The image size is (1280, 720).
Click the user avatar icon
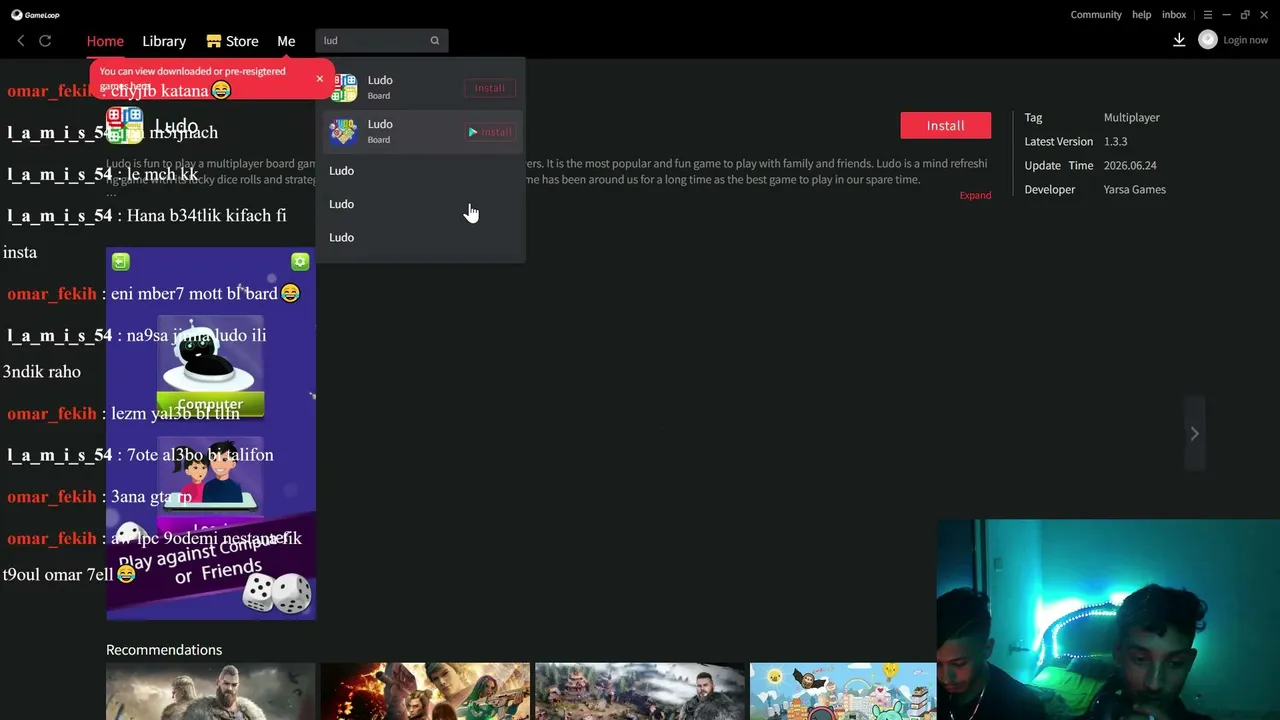point(1208,40)
